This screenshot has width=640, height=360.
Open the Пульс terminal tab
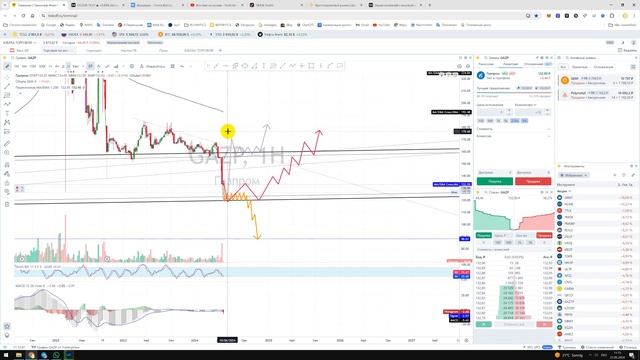coord(163,50)
